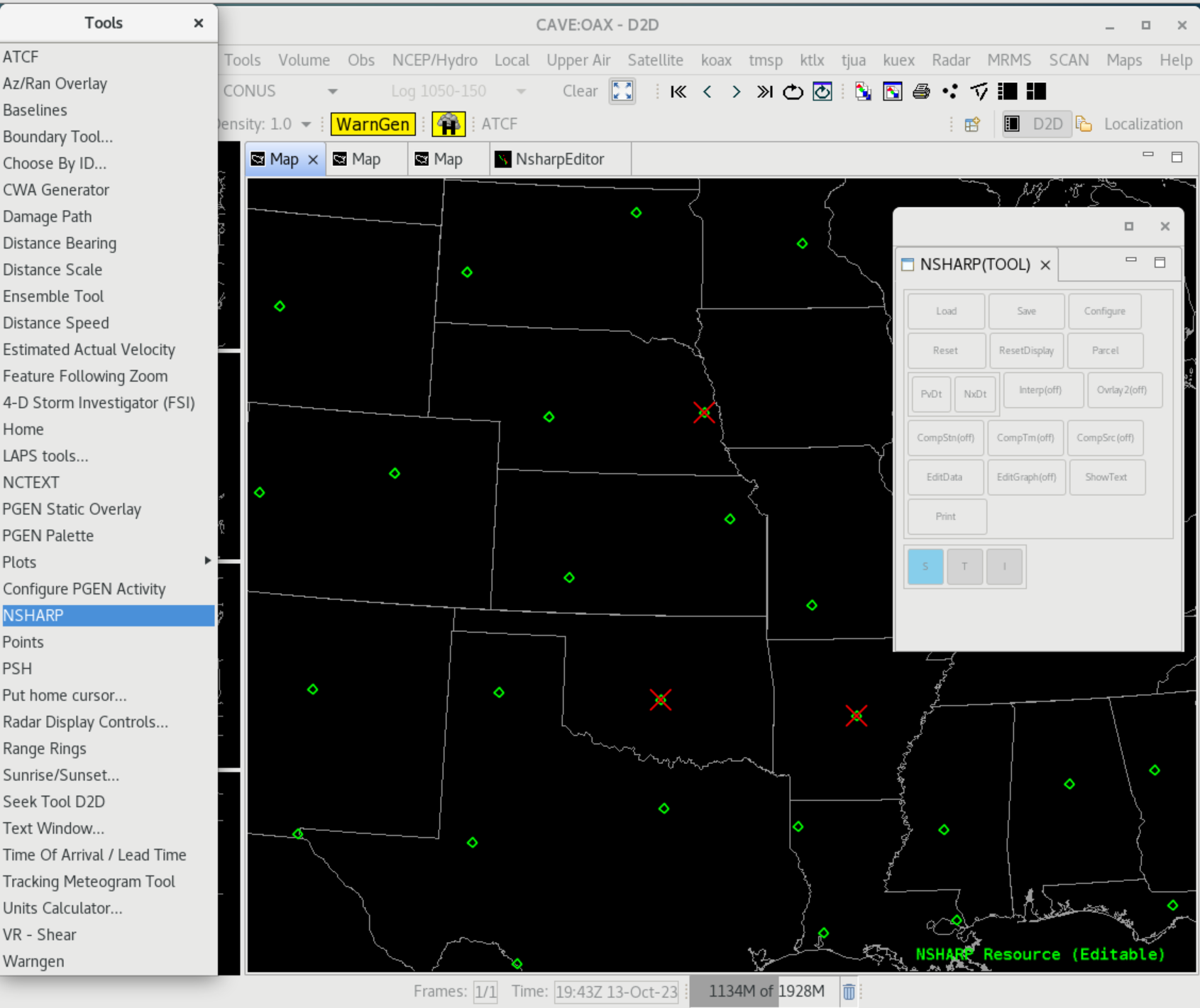This screenshot has width=1200, height=1008.
Task: Open the Radar menu
Action: pos(951,60)
